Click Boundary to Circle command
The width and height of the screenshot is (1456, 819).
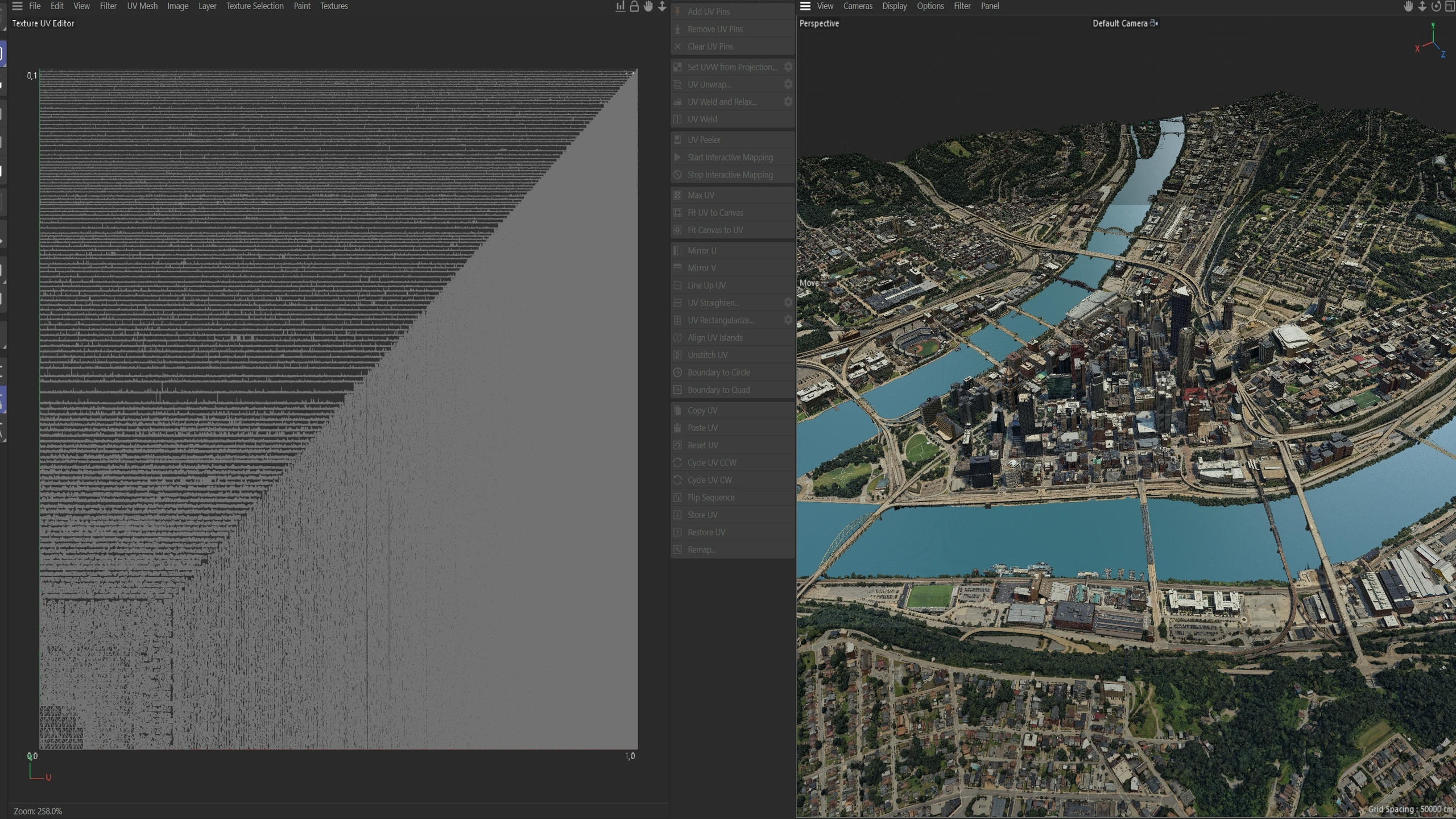(x=733, y=373)
